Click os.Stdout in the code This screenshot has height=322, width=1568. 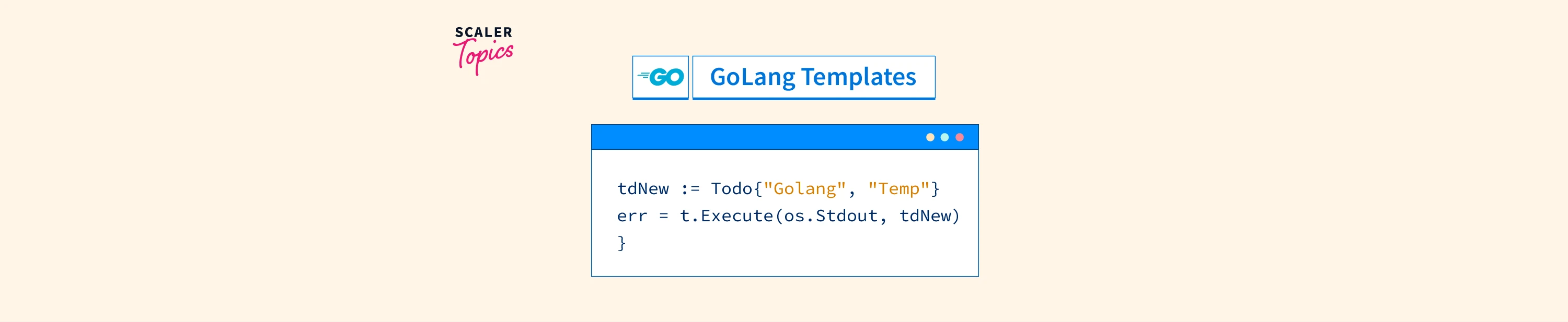[831, 216]
